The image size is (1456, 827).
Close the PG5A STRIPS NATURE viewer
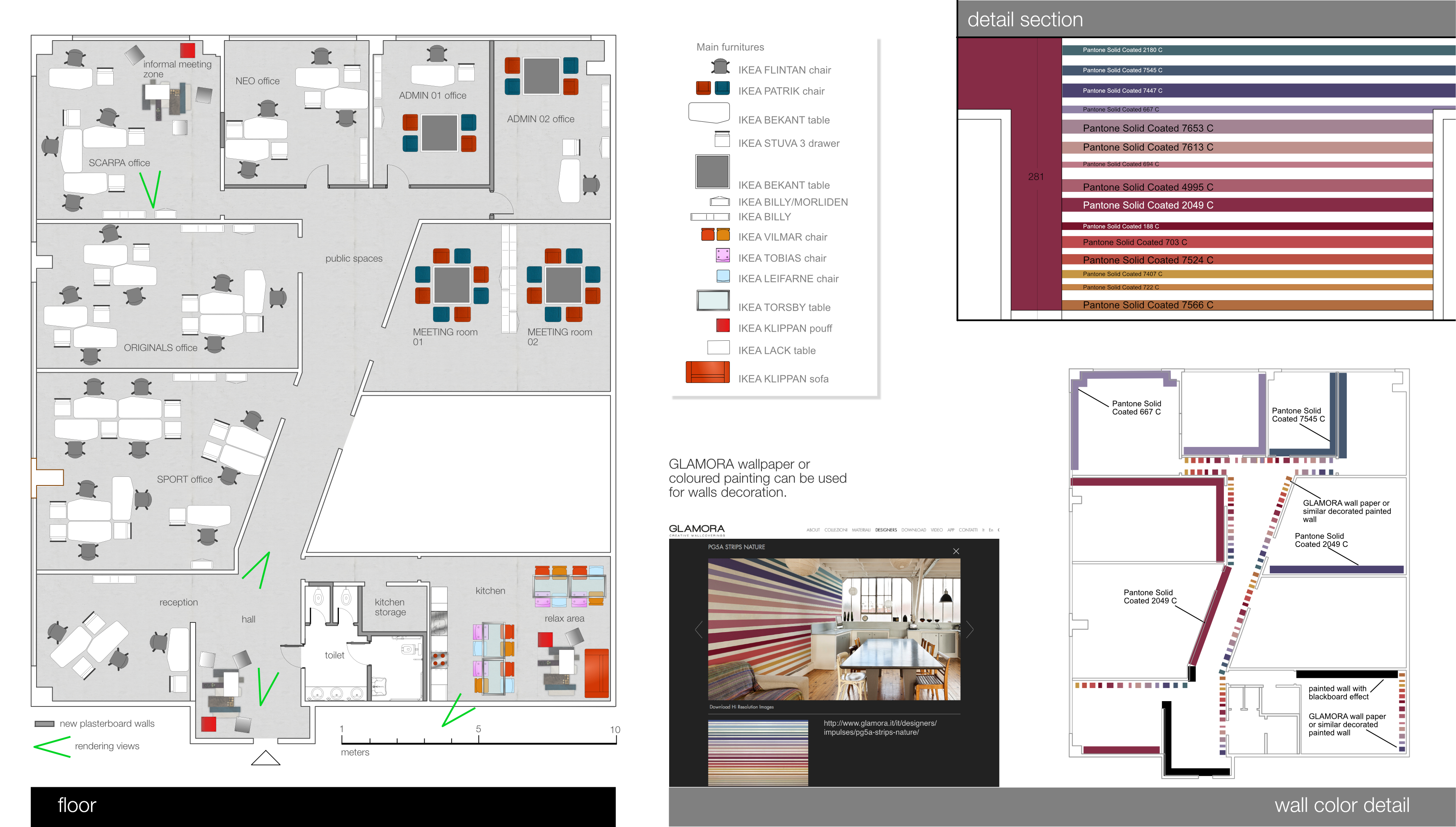[956, 551]
